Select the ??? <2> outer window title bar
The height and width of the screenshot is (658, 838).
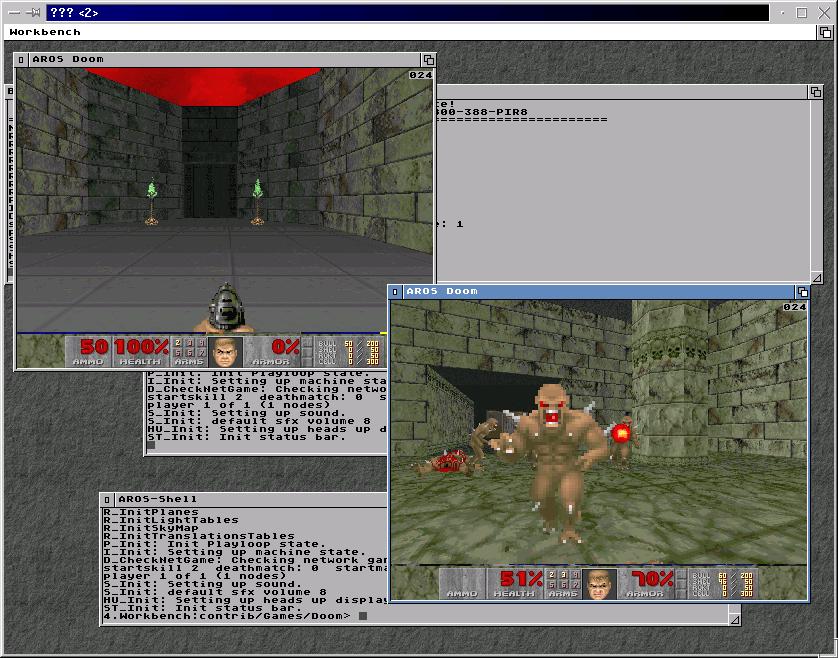pos(400,13)
